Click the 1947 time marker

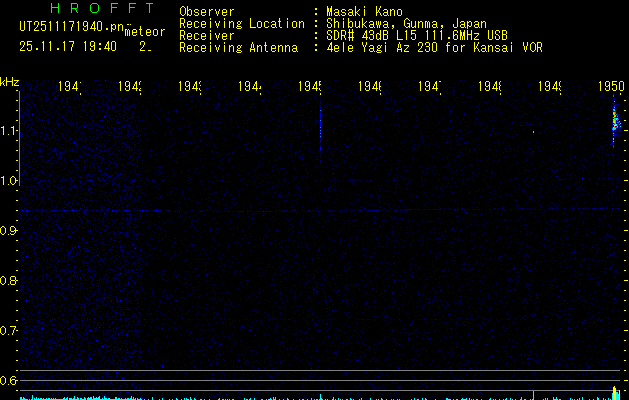pos(430,88)
